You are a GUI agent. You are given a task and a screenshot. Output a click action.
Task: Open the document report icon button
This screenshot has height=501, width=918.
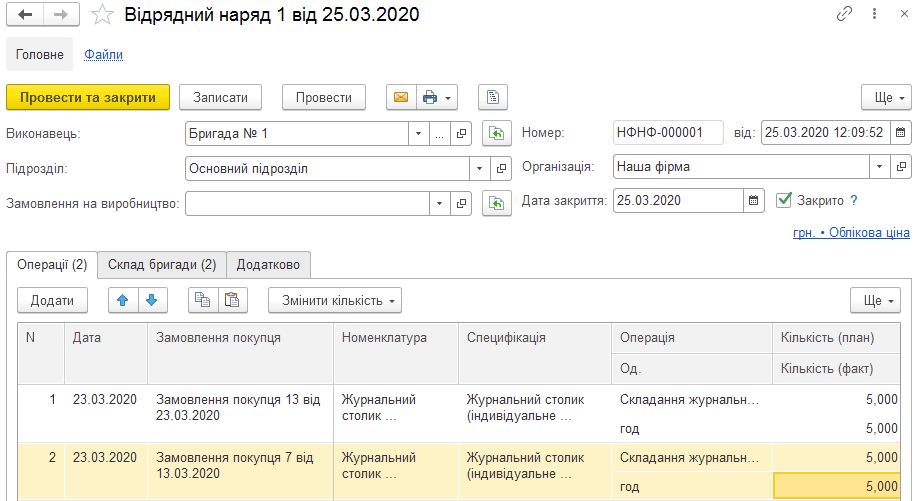coord(493,97)
